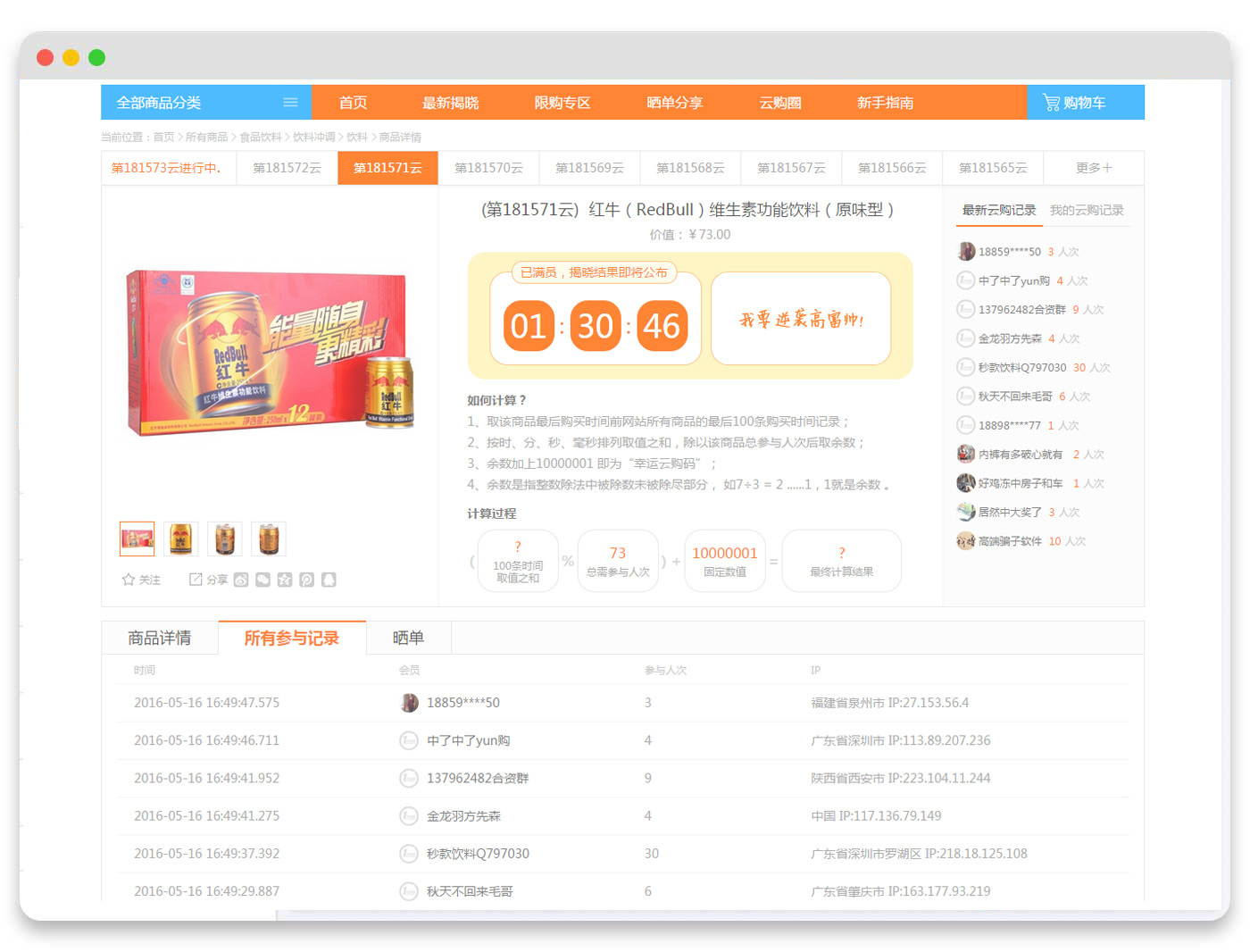Click breadcrumb link 食品饮料

click(261, 137)
